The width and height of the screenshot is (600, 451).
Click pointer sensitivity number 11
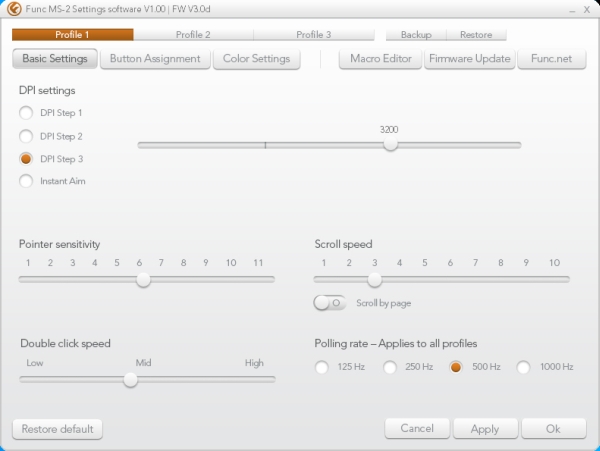(258, 263)
